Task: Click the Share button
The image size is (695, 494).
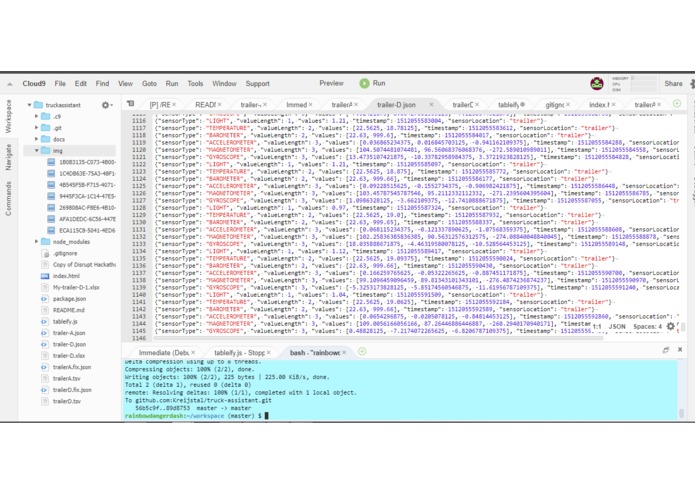Action: click(673, 83)
